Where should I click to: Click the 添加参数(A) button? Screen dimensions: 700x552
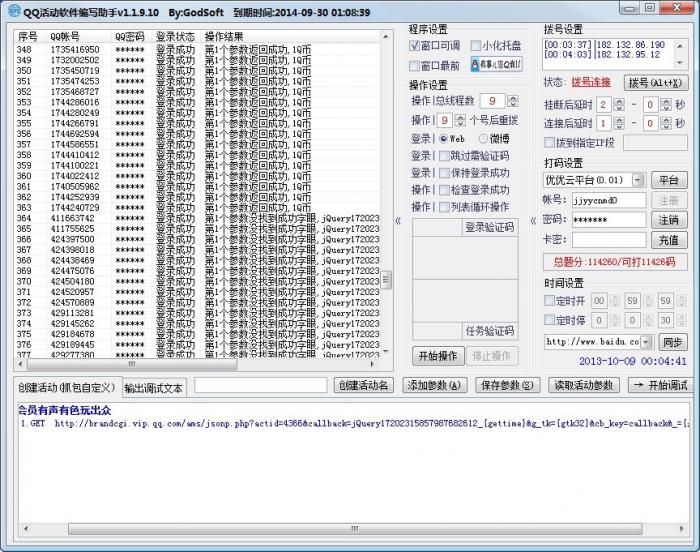tap(434, 385)
